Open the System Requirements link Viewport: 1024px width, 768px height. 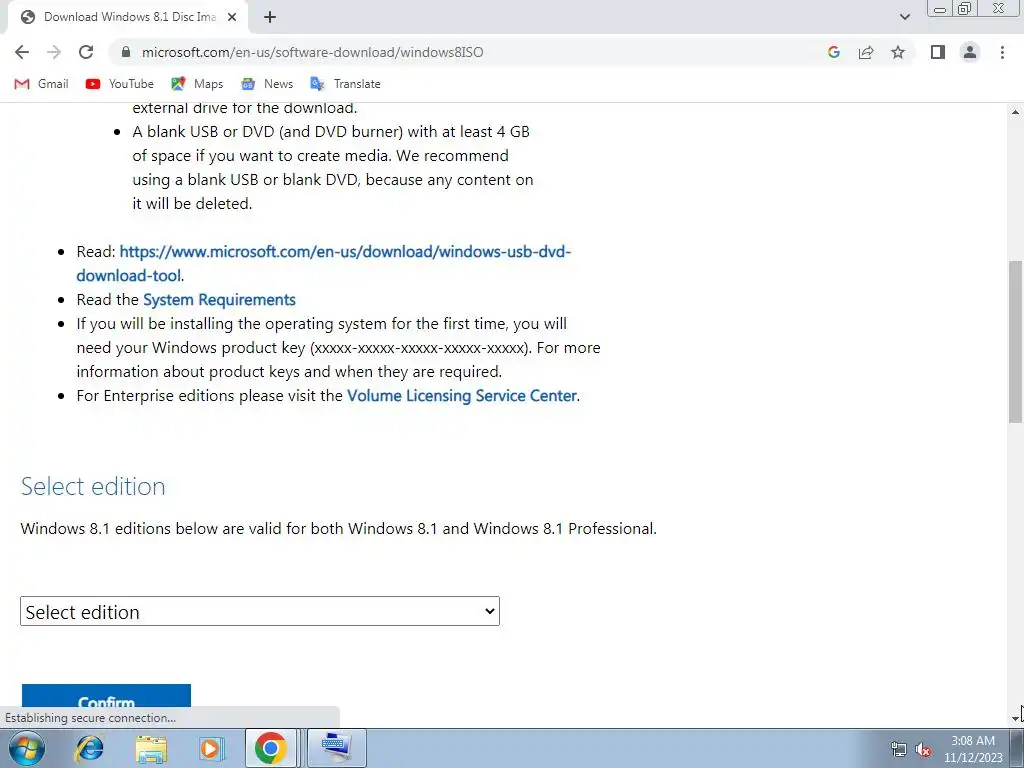click(219, 300)
